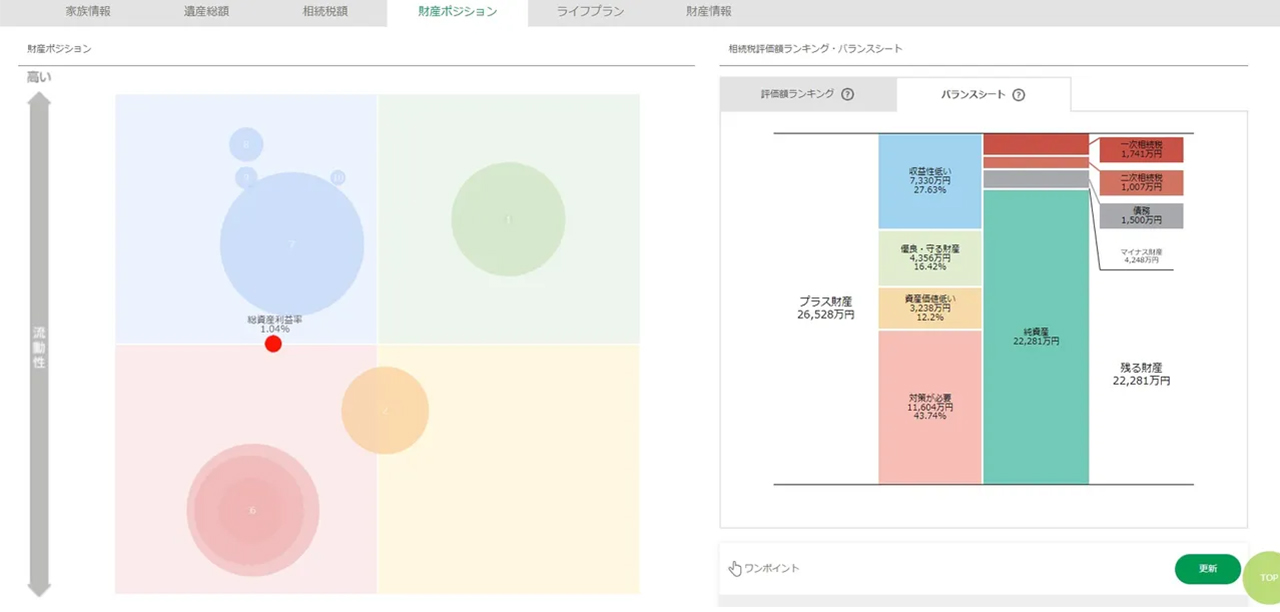
Task: Go to the ライフプラン tab
Action: pyautogui.click(x=588, y=12)
